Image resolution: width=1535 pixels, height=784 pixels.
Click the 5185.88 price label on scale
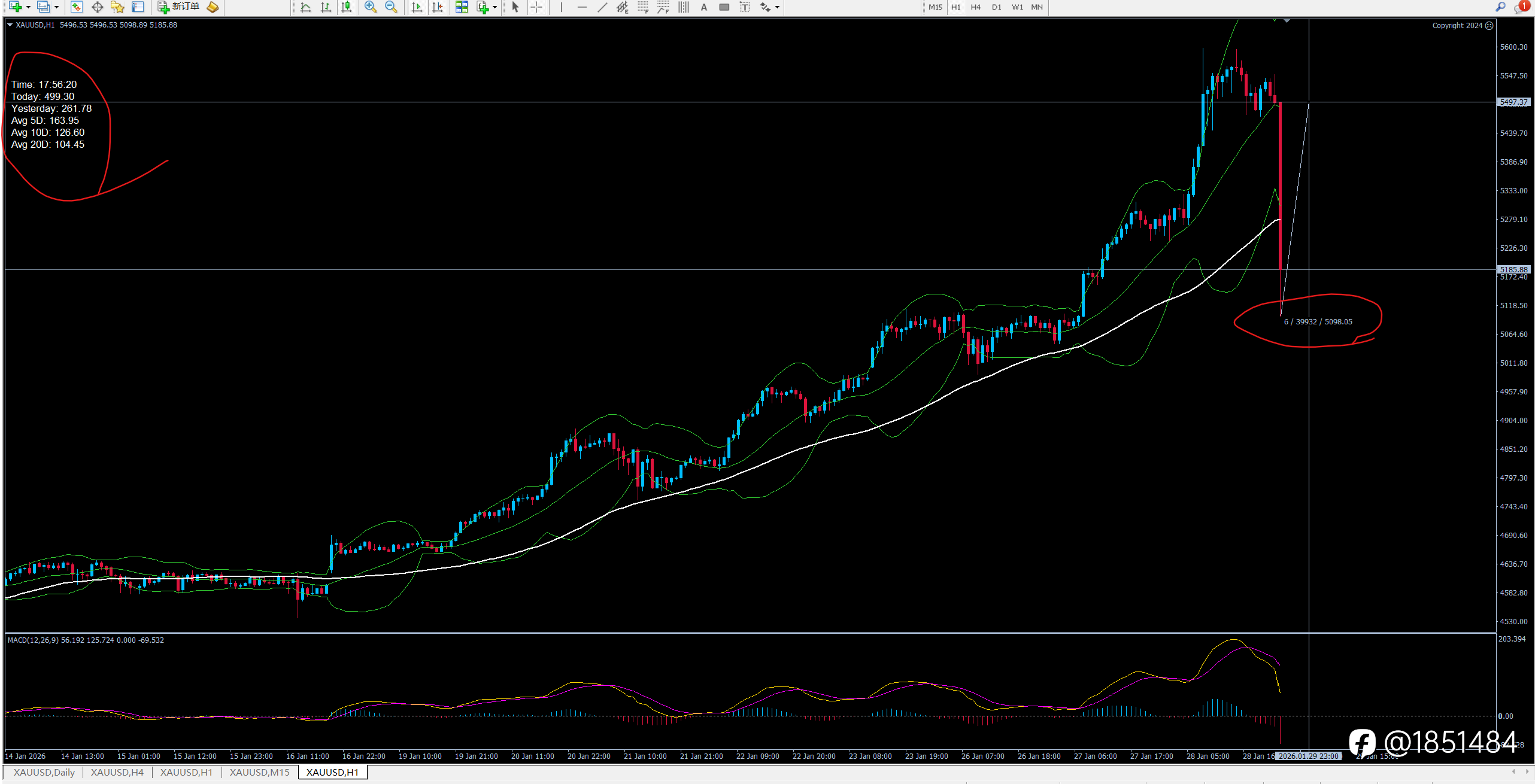point(1513,269)
